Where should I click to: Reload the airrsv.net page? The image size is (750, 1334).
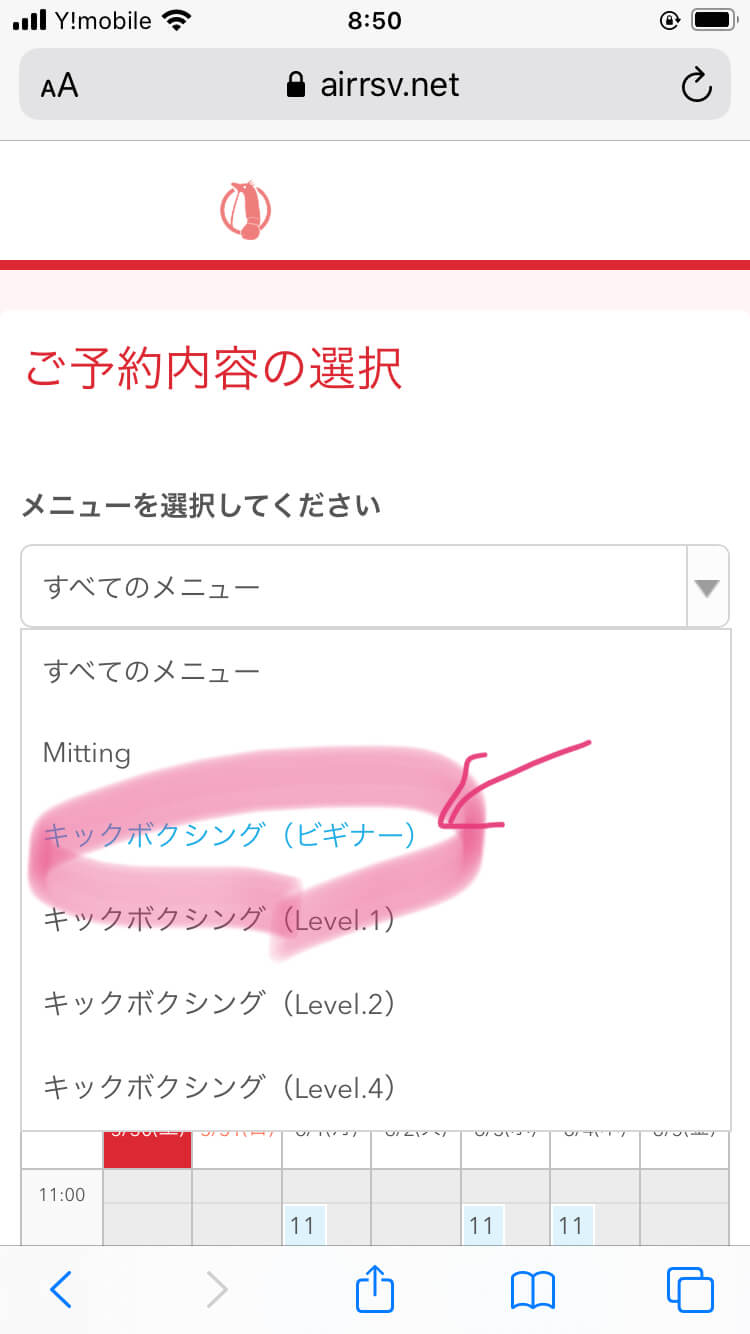pos(695,86)
